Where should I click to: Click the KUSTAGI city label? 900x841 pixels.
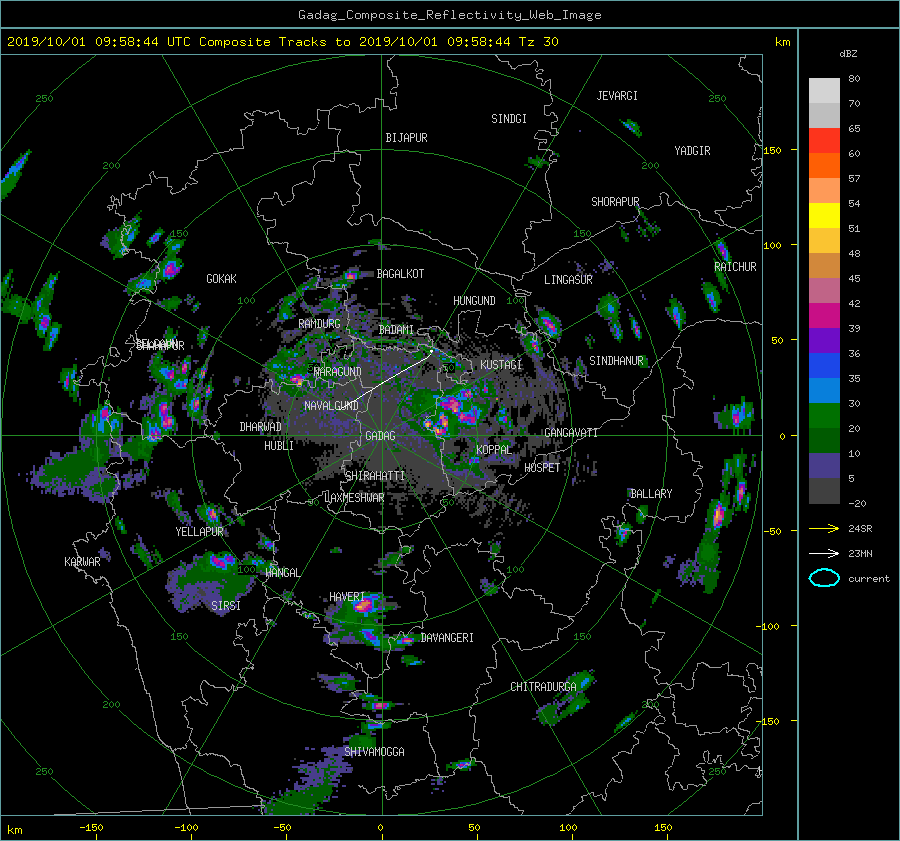(x=501, y=365)
